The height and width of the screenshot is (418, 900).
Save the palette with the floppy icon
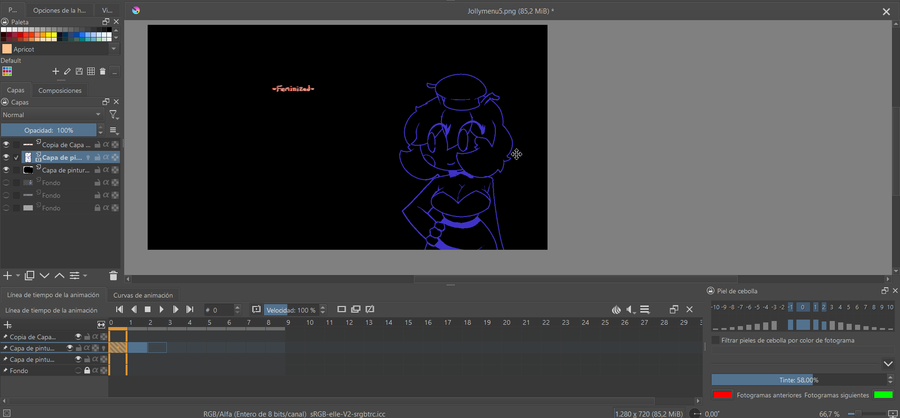[x=79, y=71]
